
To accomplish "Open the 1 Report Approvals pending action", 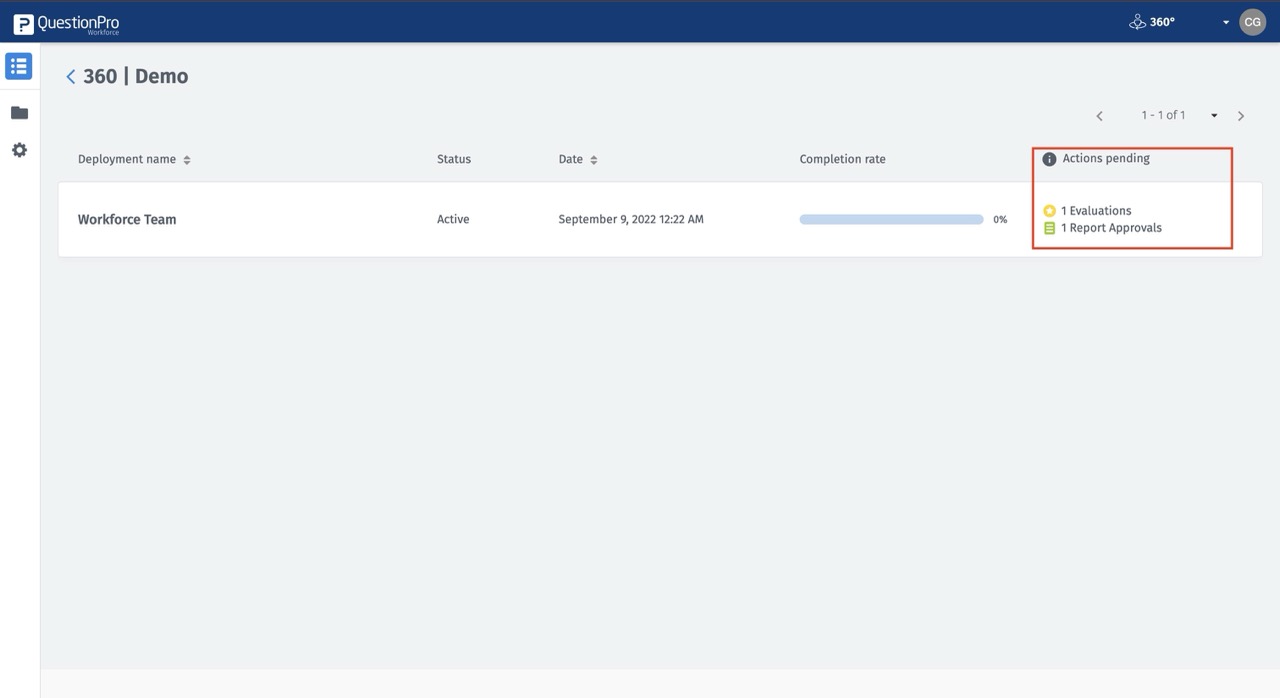I will pos(1112,227).
